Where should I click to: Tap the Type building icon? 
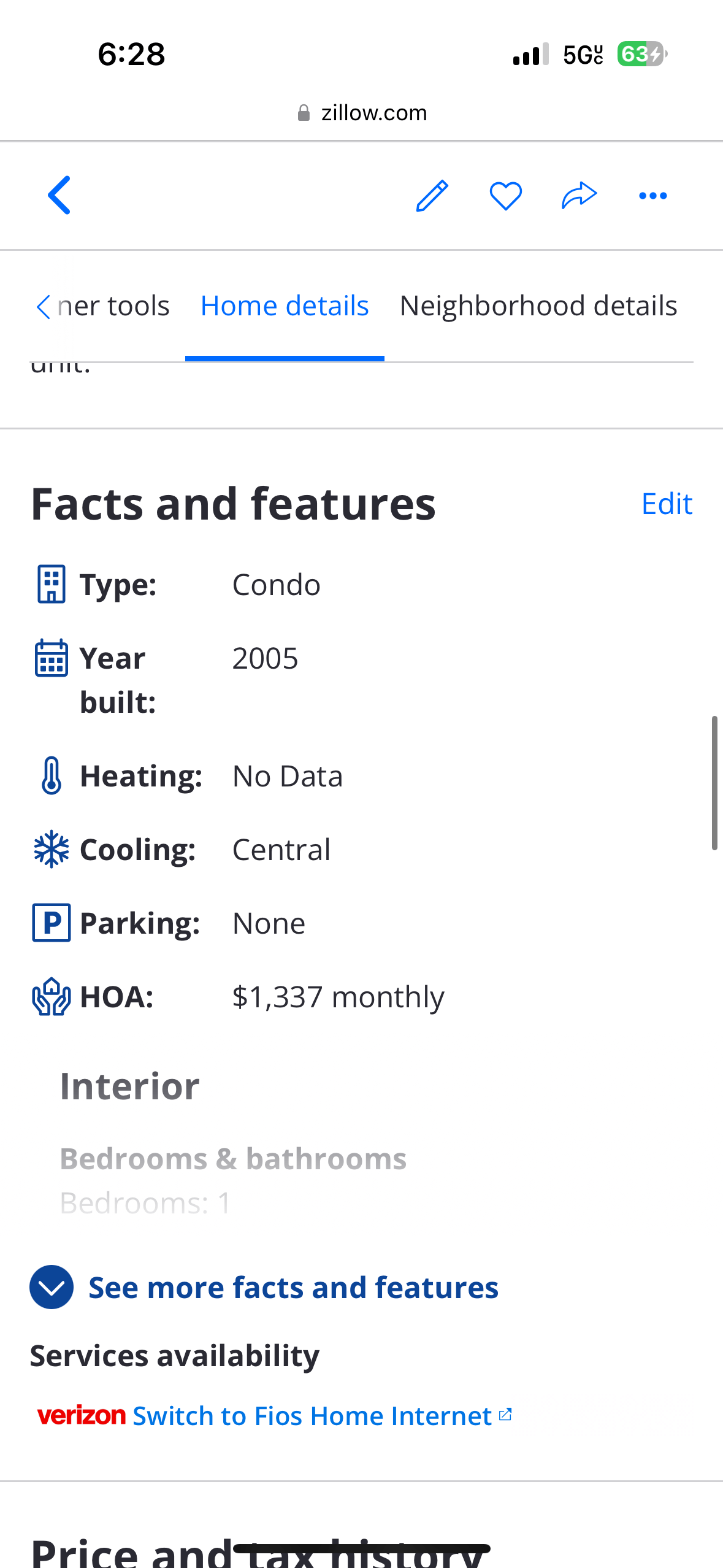click(52, 584)
